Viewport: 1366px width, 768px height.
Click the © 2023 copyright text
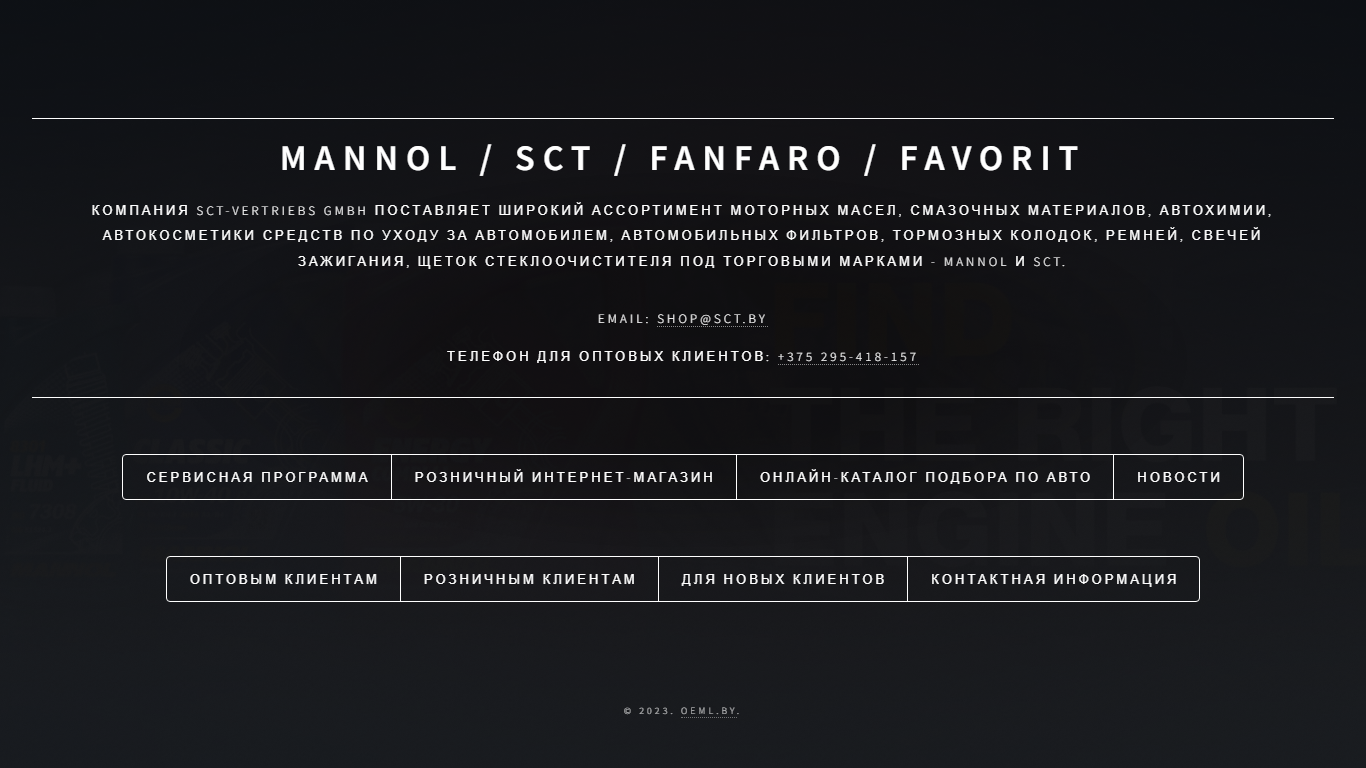pyautogui.click(x=649, y=711)
